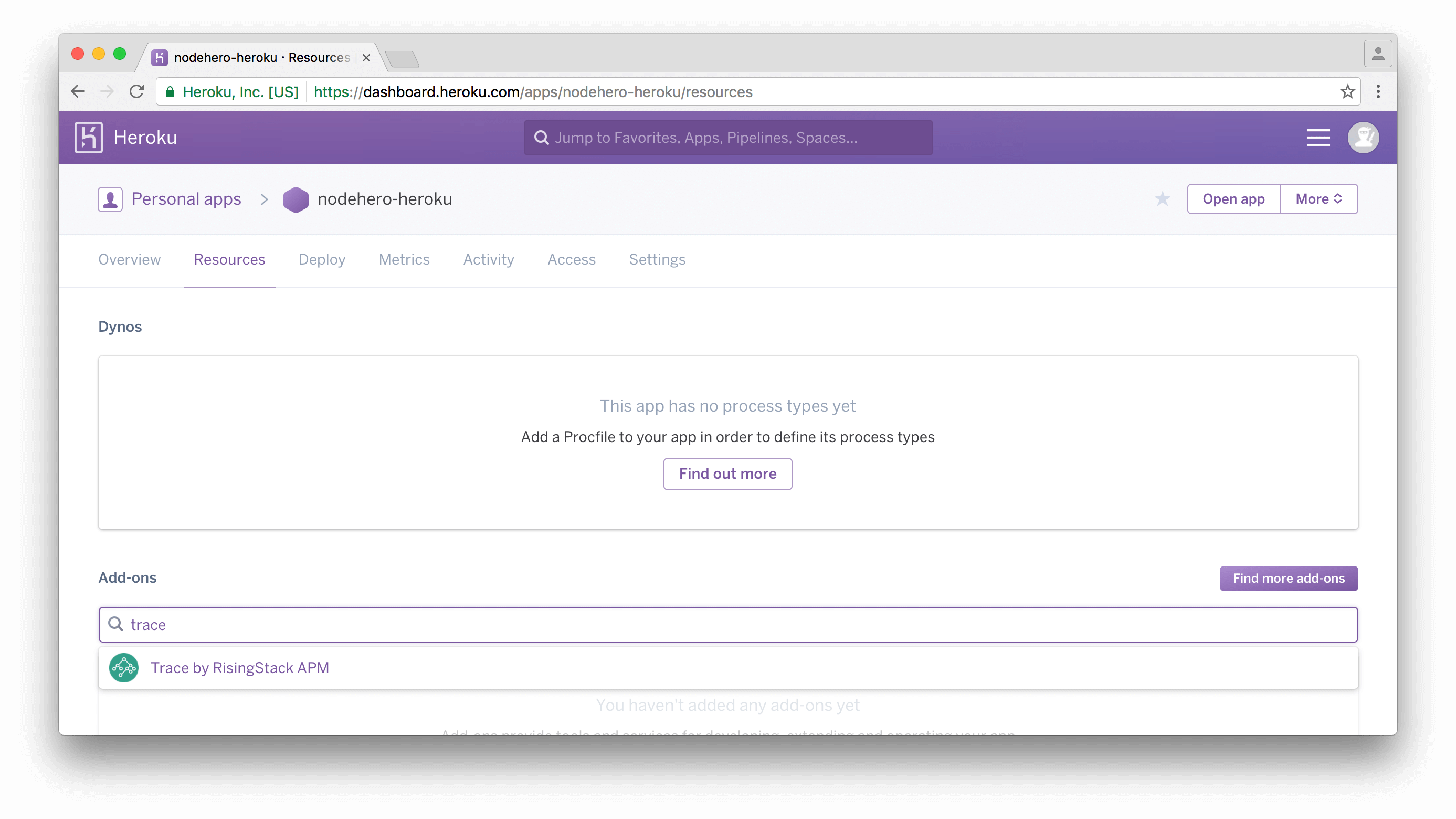The height and width of the screenshot is (819, 1456).
Task: Click 'This app has no process types yet'
Action: point(727,406)
